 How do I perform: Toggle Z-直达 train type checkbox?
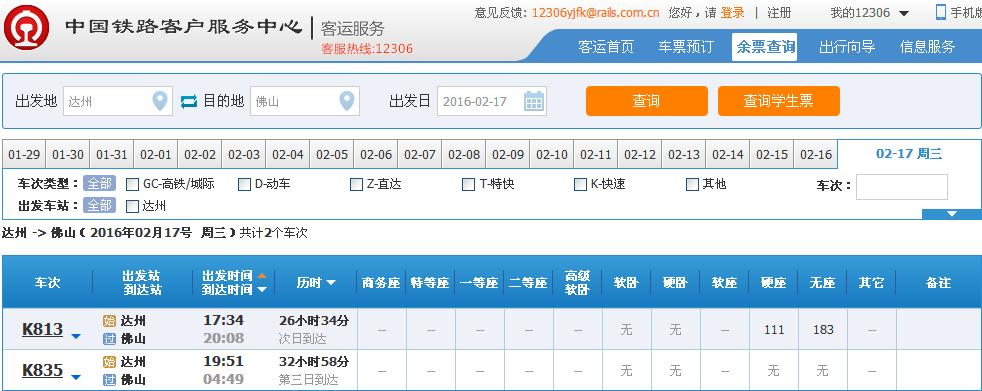click(x=356, y=184)
